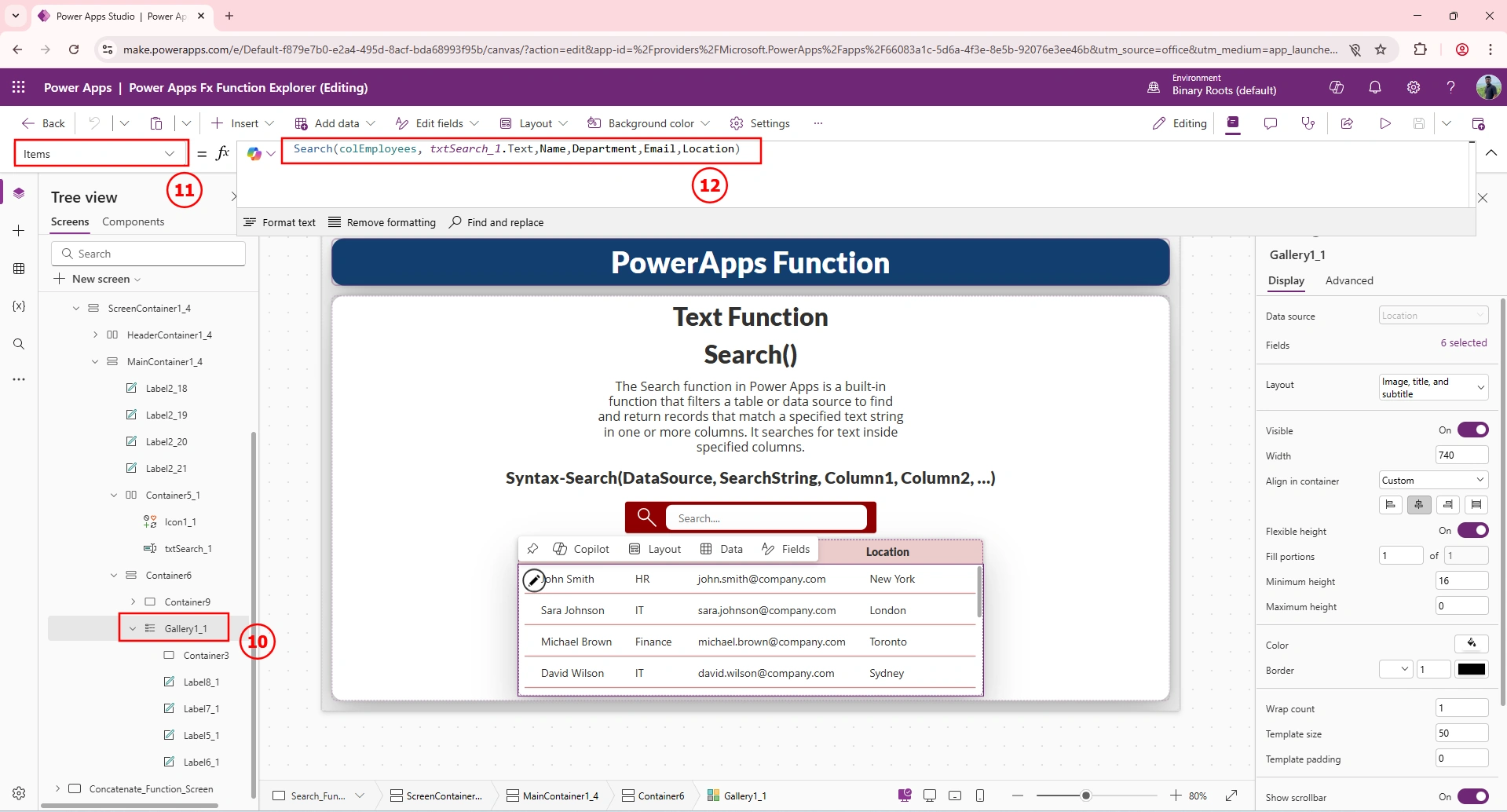Screen dimensions: 1507x812
Task: Switch to the Components tab
Action: coord(134,222)
